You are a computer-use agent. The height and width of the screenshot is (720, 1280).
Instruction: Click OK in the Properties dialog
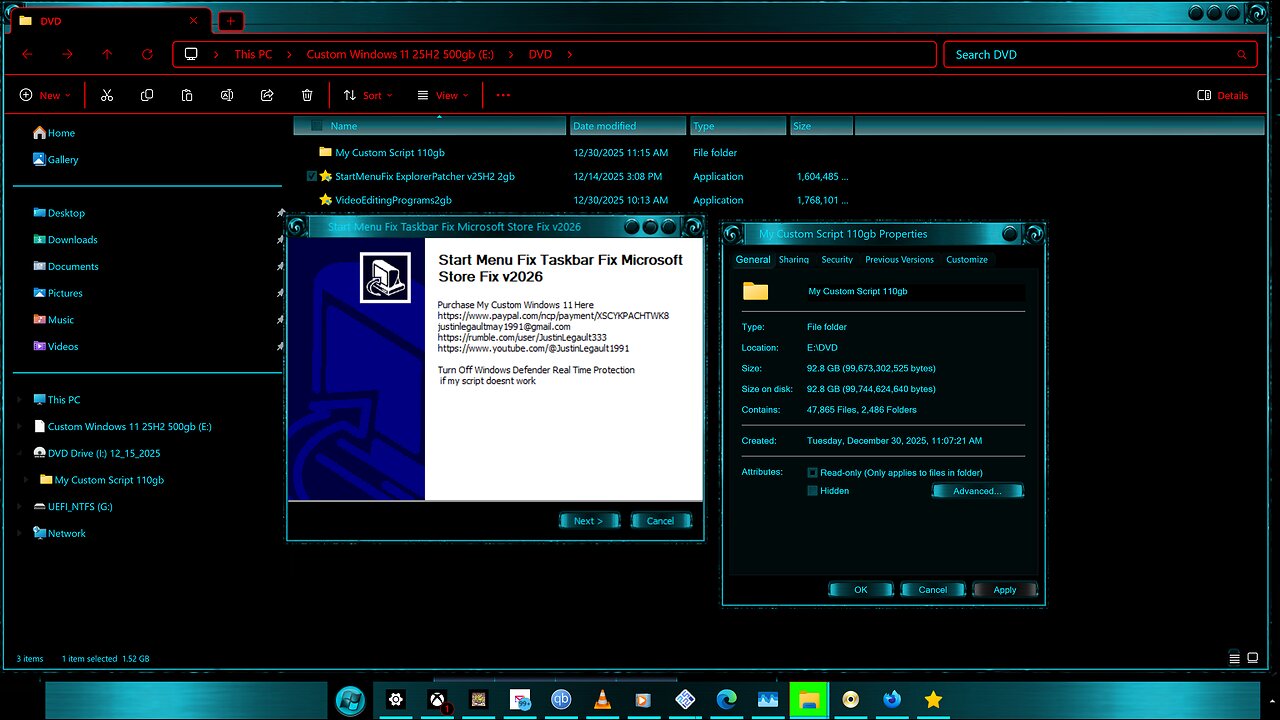(860, 590)
